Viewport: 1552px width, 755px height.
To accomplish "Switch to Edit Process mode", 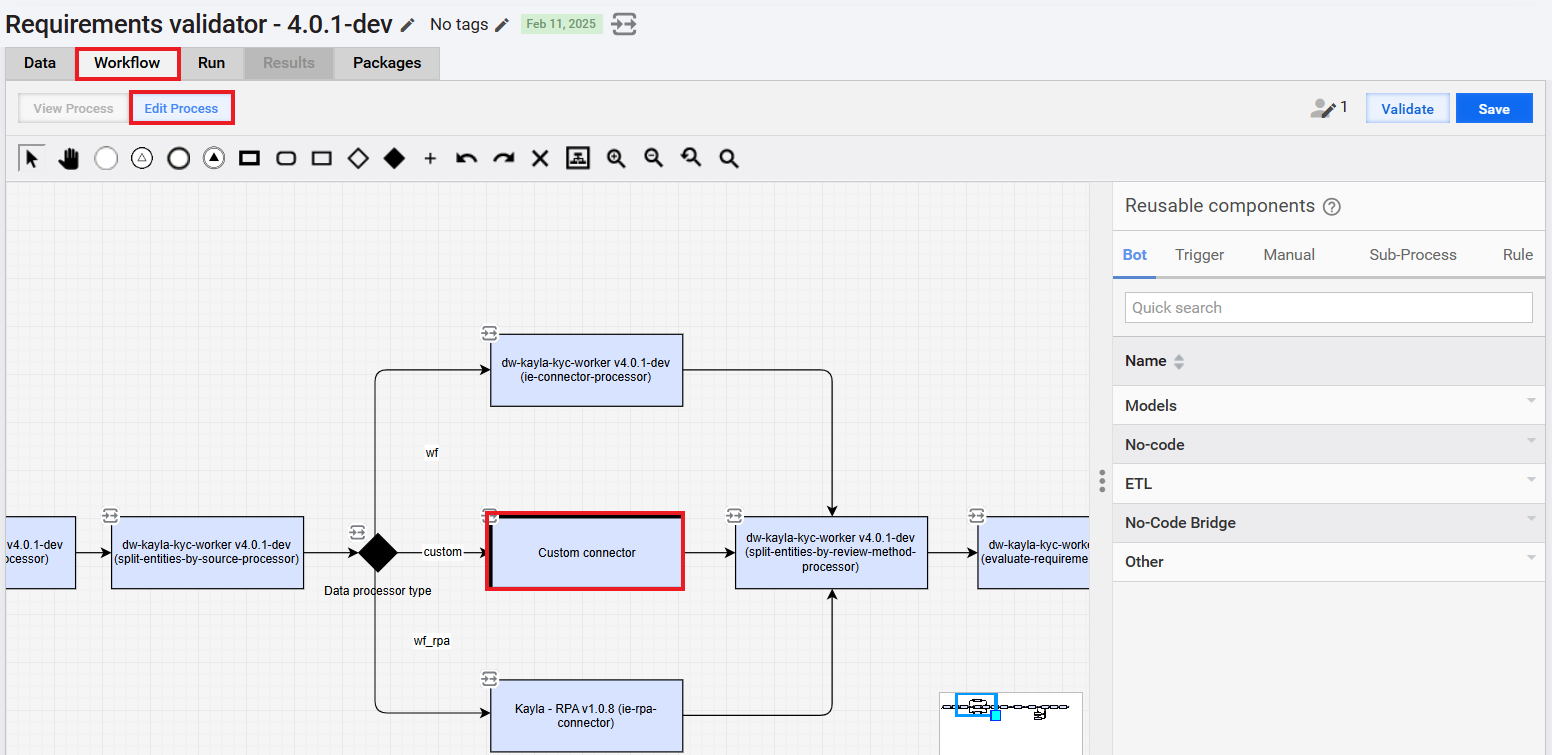I will [181, 109].
